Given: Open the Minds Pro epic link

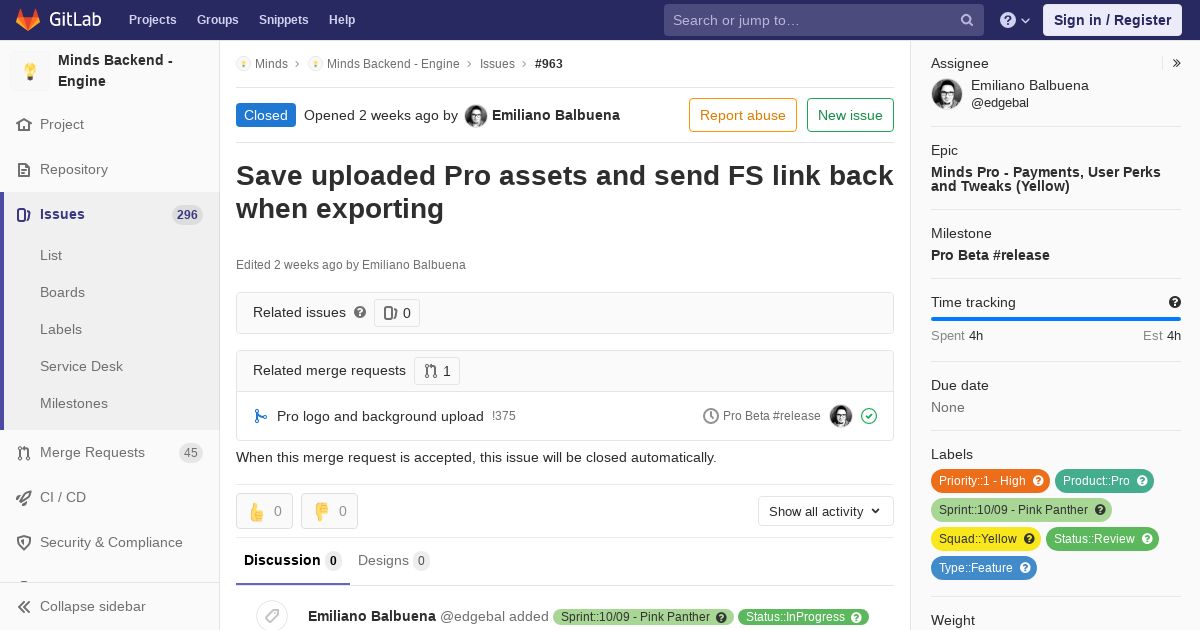Looking at the screenshot, I should pos(1046,179).
